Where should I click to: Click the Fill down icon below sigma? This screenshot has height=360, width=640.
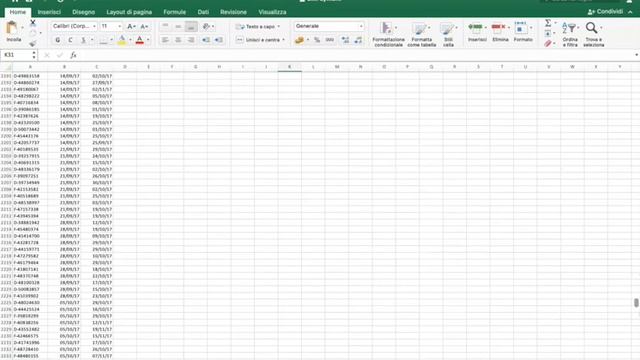pyautogui.click(x=548, y=33)
